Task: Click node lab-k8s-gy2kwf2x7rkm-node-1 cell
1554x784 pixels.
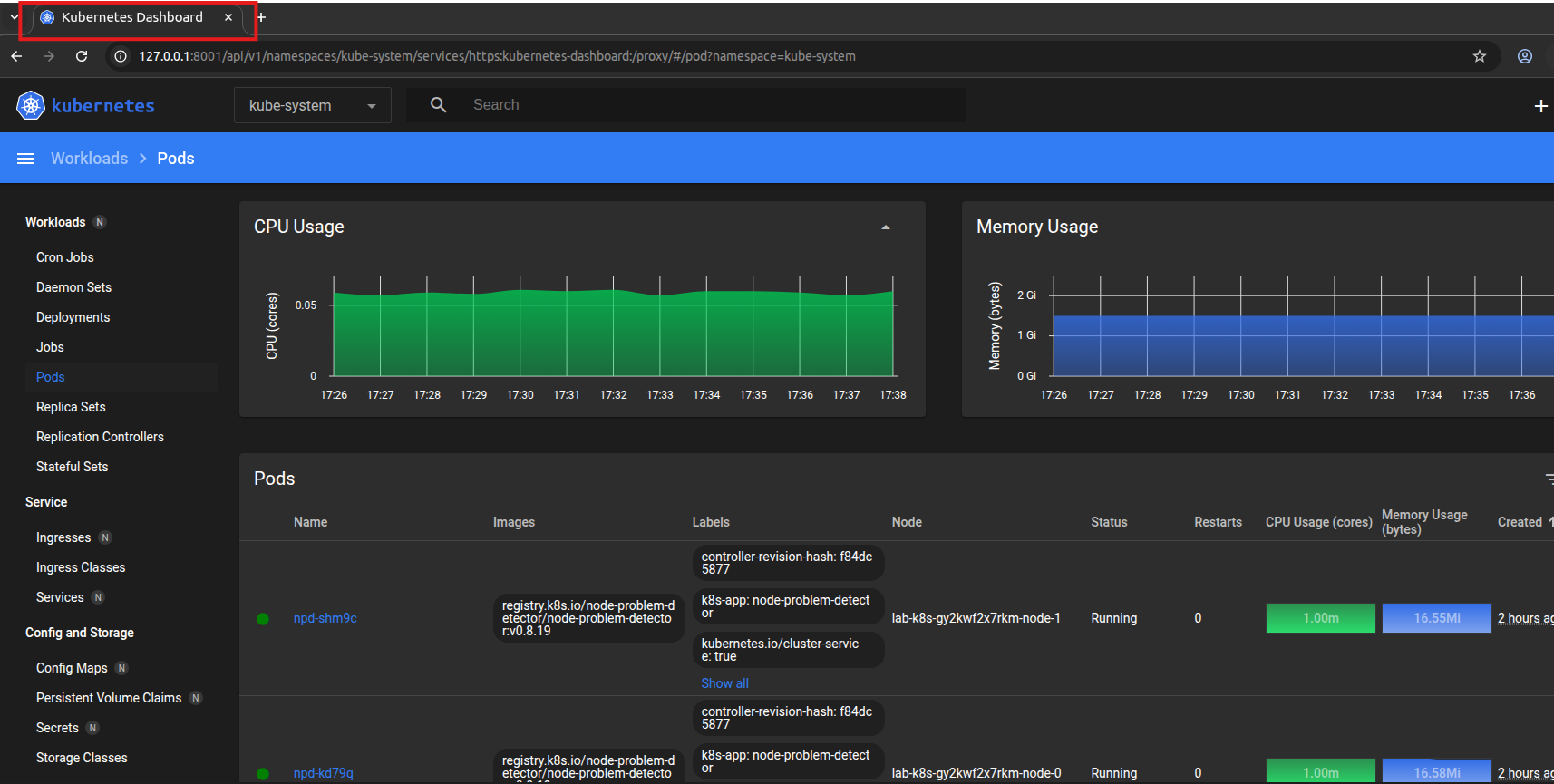Action: [976, 618]
